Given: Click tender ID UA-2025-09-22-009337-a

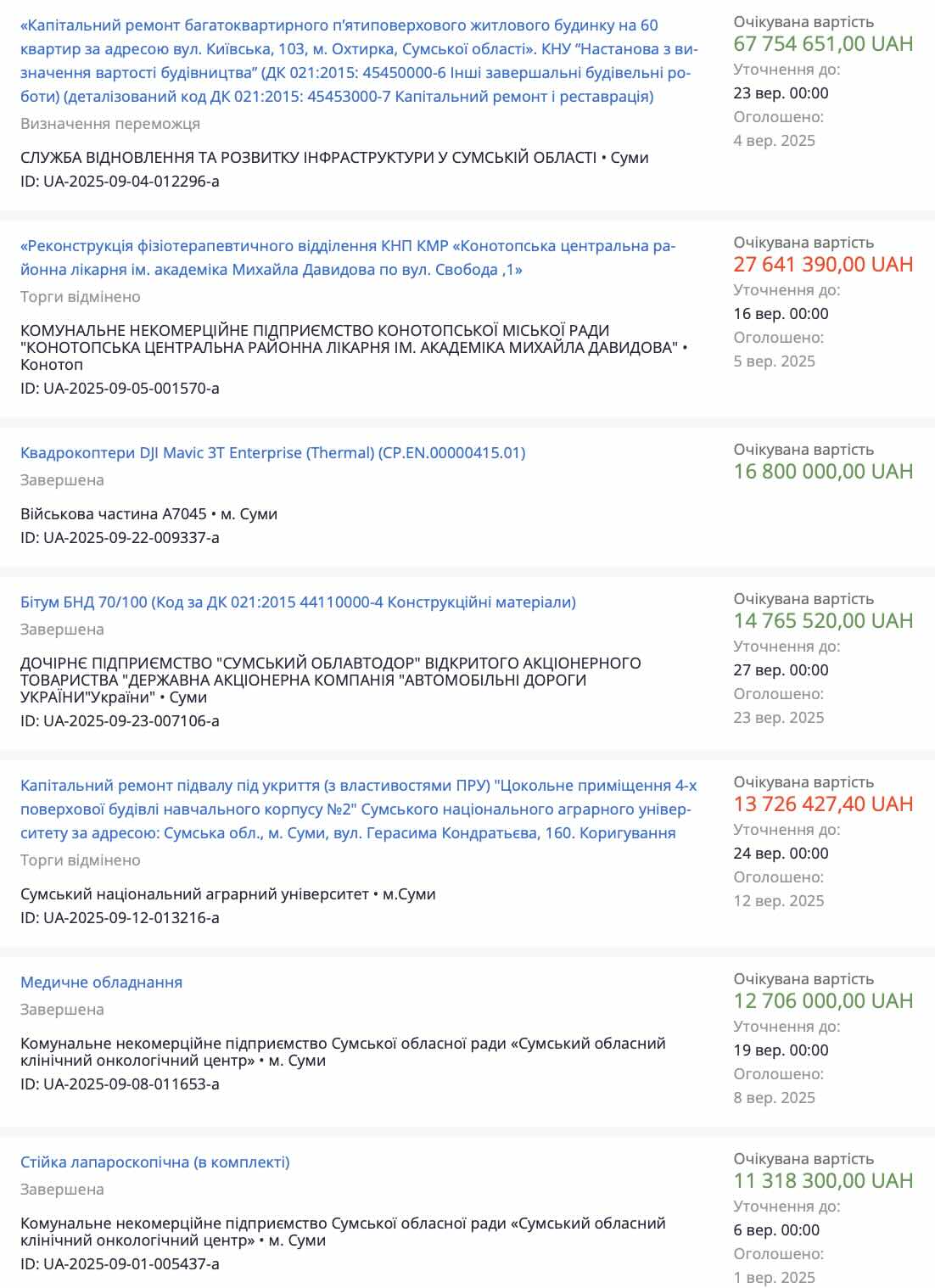Looking at the screenshot, I should tap(120, 538).
